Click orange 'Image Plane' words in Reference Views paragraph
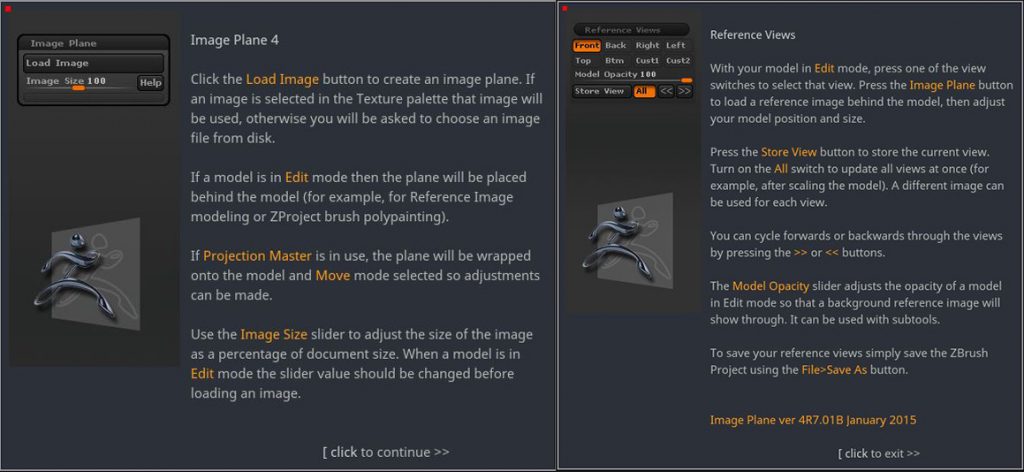Viewport: 1024px width, 472px height. click(942, 85)
